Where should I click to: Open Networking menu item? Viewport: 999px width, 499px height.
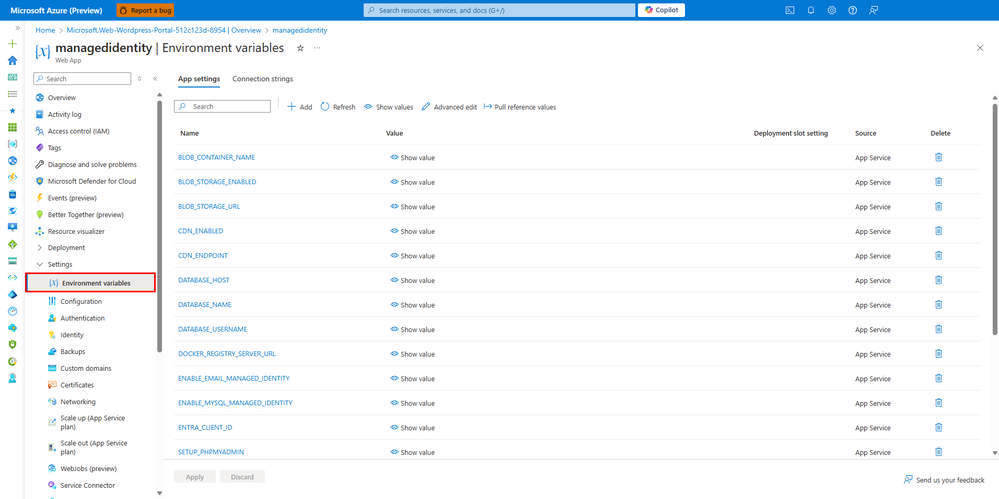click(x=78, y=401)
